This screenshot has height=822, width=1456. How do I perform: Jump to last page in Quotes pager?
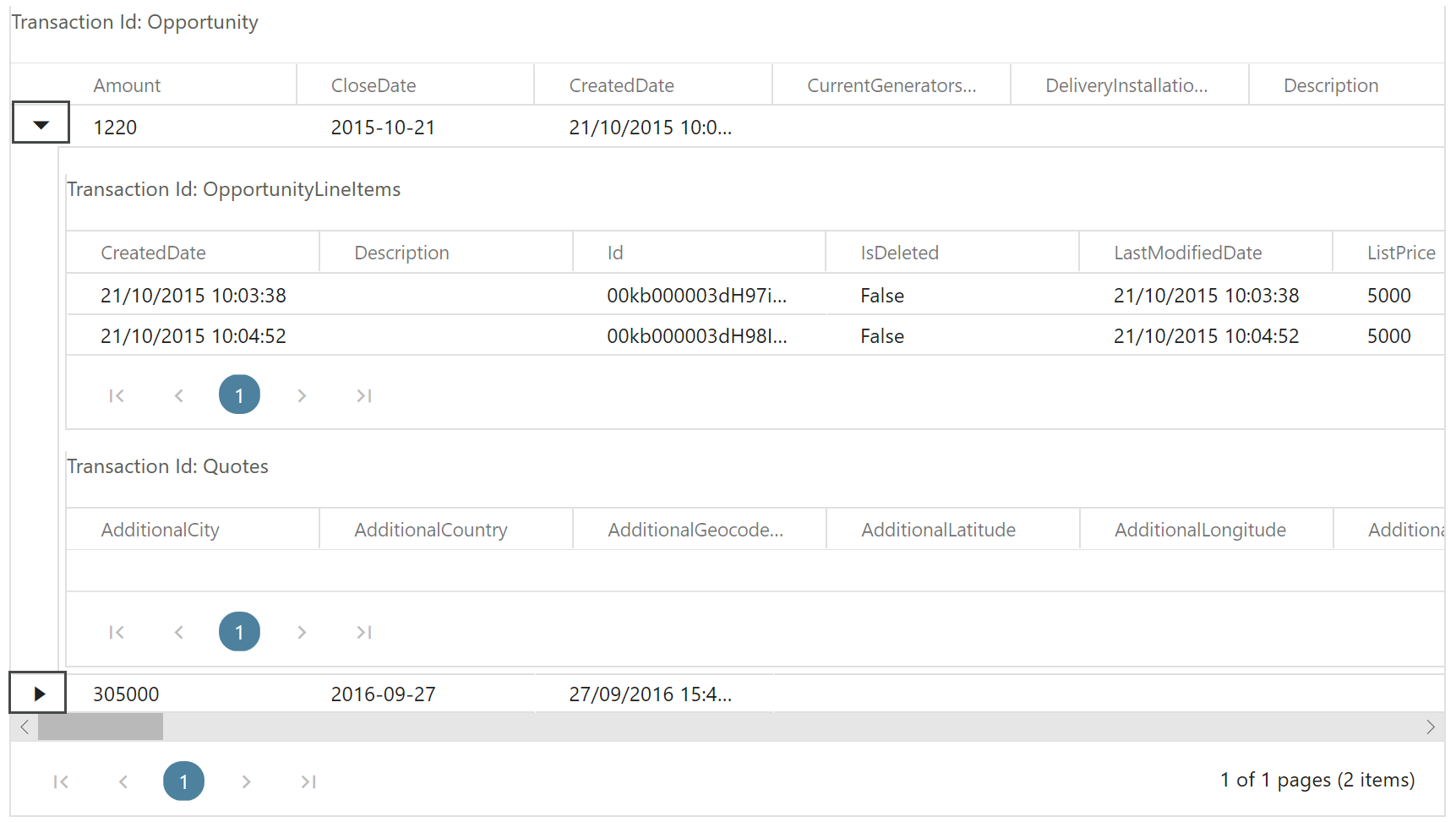[x=363, y=632]
